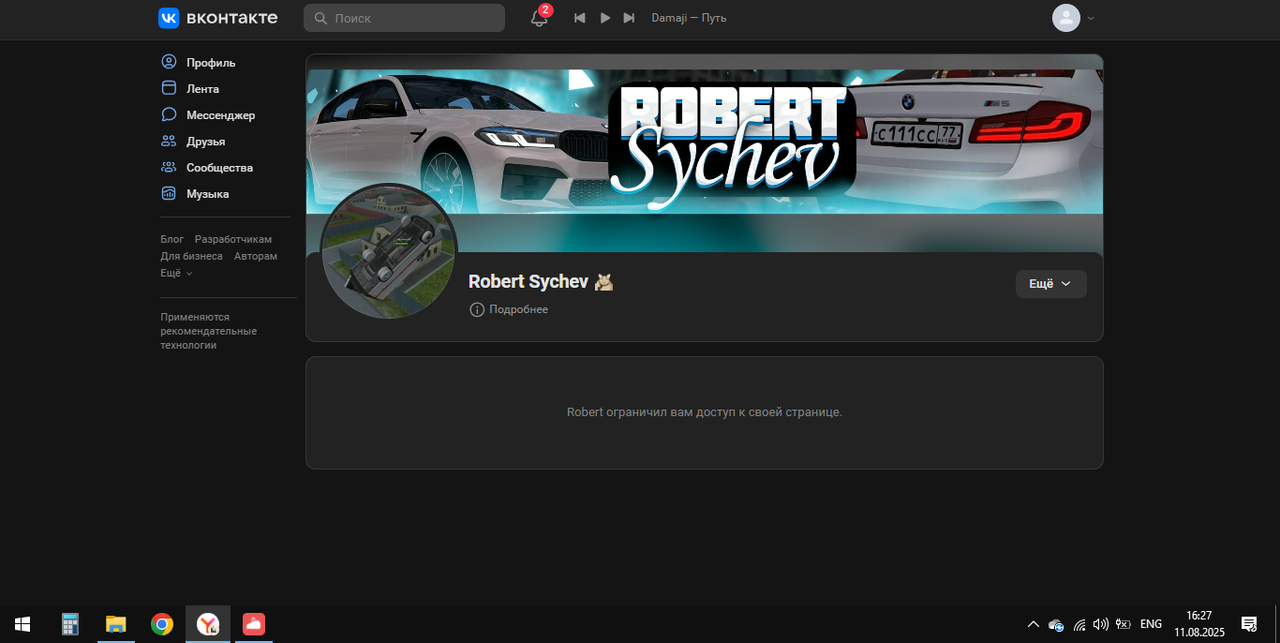The height and width of the screenshot is (643, 1280).
Task: Open Подробнее profile details
Action: point(509,310)
